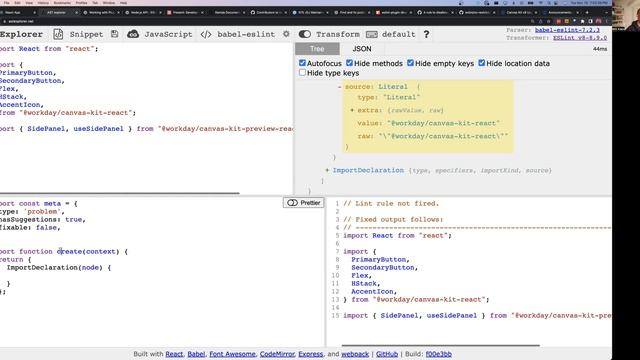Open the React footer link
The image size is (640, 360).
[x=174, y=354]
